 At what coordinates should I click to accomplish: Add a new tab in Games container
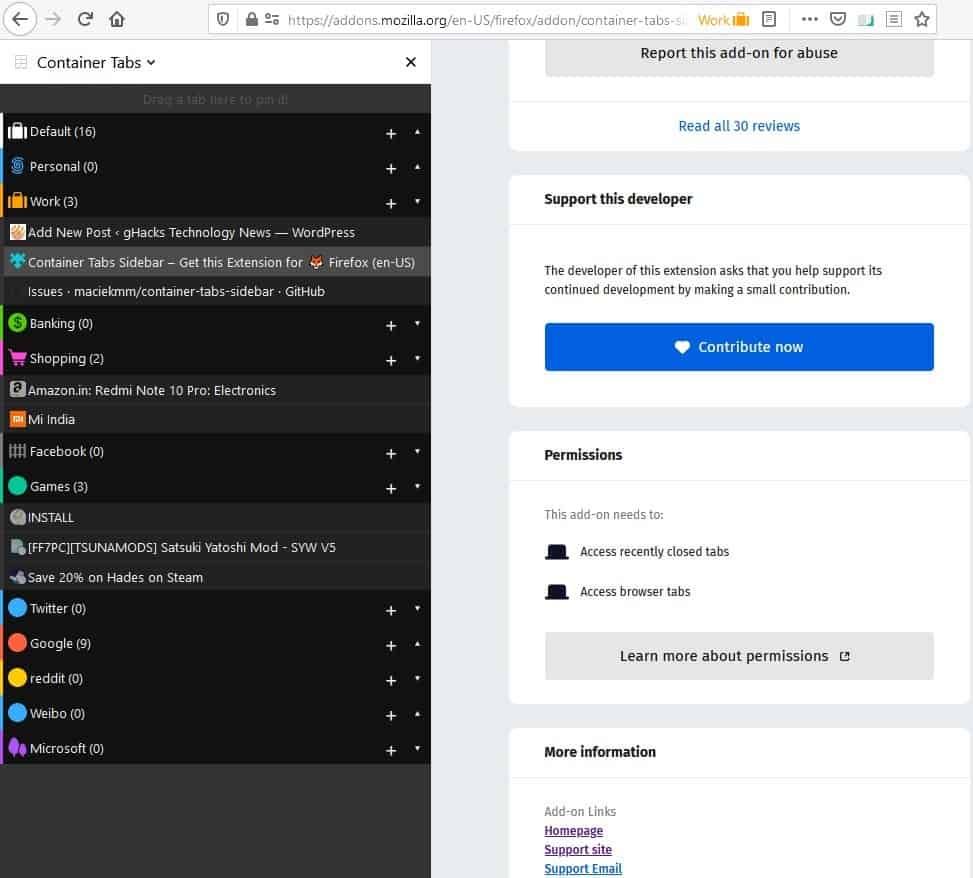[391, 489]
